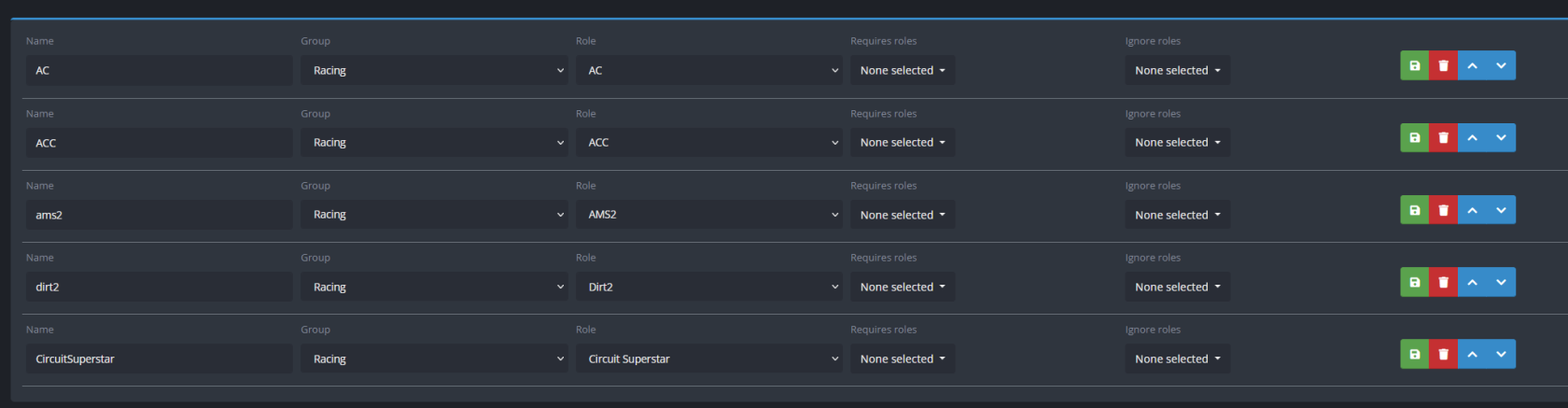This screenshot has width=1568, height=408.
Task: Move the ams2 row up
Action: click(x=1472, y=210)
